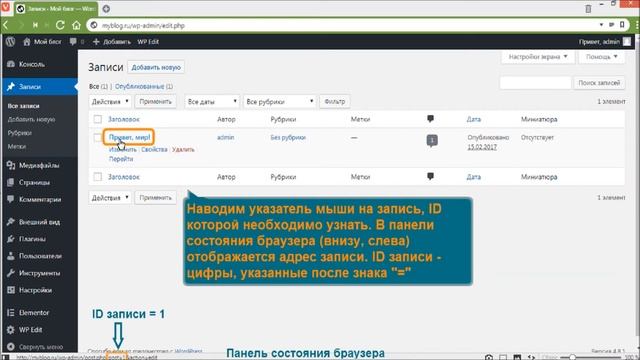
Task: Open Пользователи in the sidebar
Action: click(39, 256)
